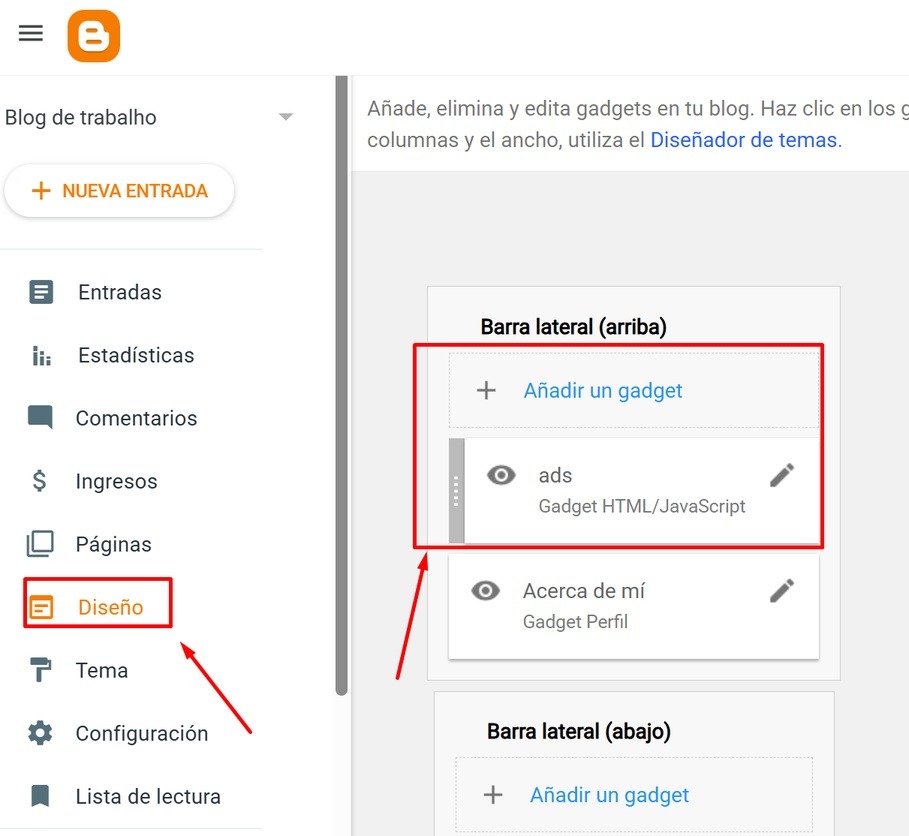The image size is (909, 836).
Task: Click the orange Blogger logo
Action: click(x=93, y=35)
